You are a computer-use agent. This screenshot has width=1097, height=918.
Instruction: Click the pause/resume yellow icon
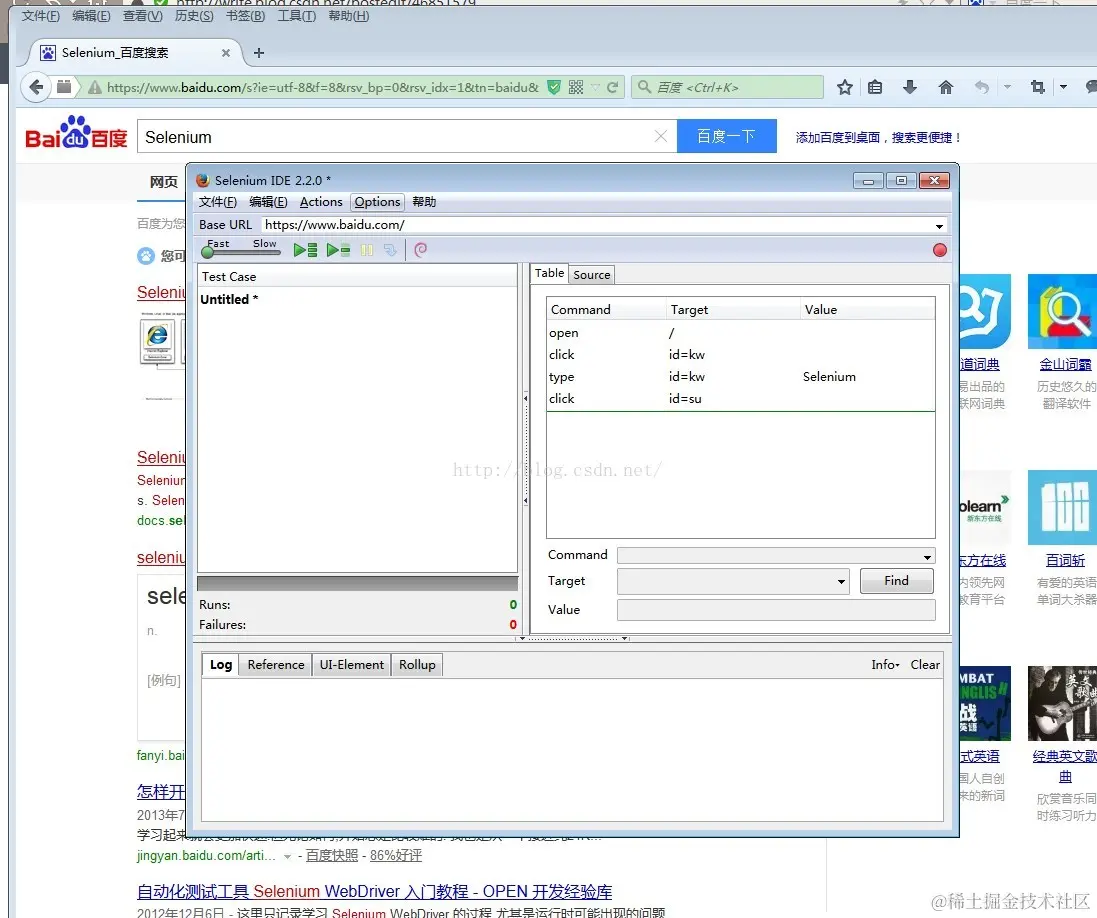click(367, 250)
